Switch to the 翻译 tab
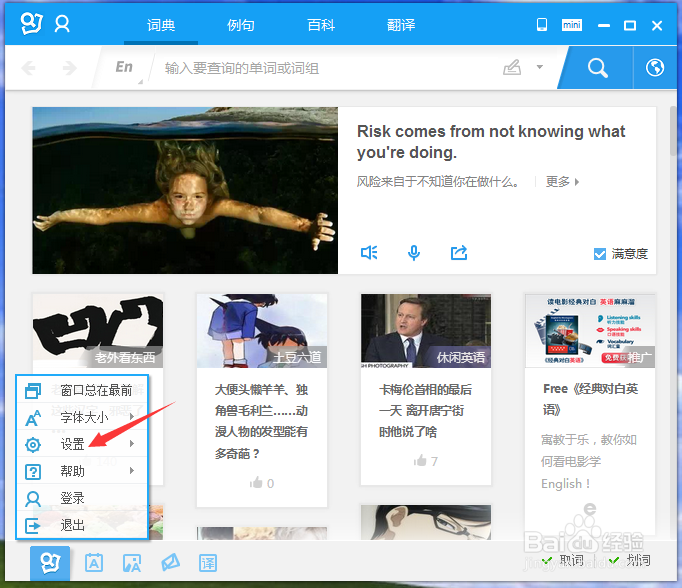 click(x=401, y=25)
